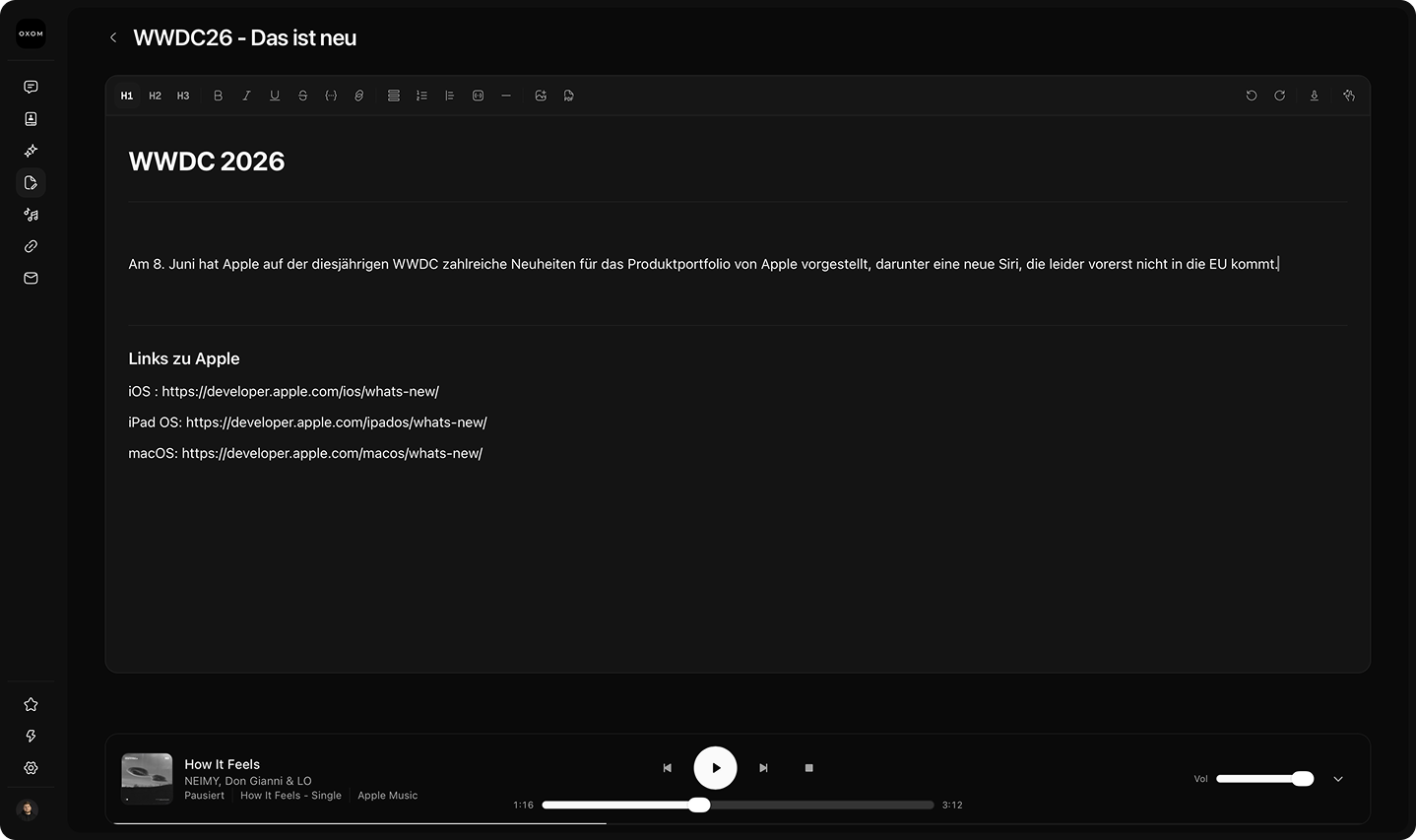Apply H3 heading style
The height and width of the screenshot is (840, 1416).
[183, 96]
